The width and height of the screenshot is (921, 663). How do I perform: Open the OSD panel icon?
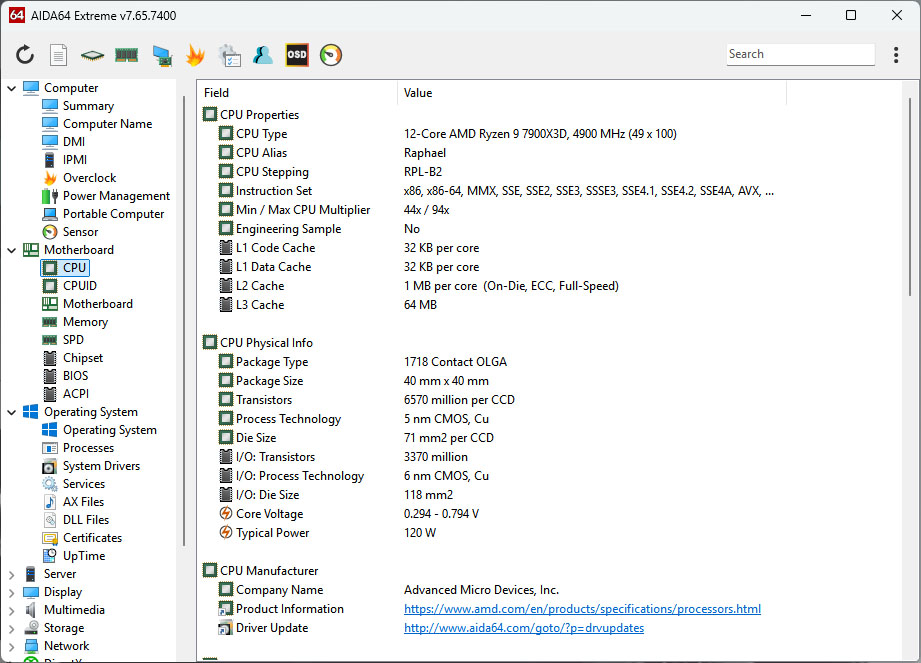pyautogui.click(x=297, y=55)
